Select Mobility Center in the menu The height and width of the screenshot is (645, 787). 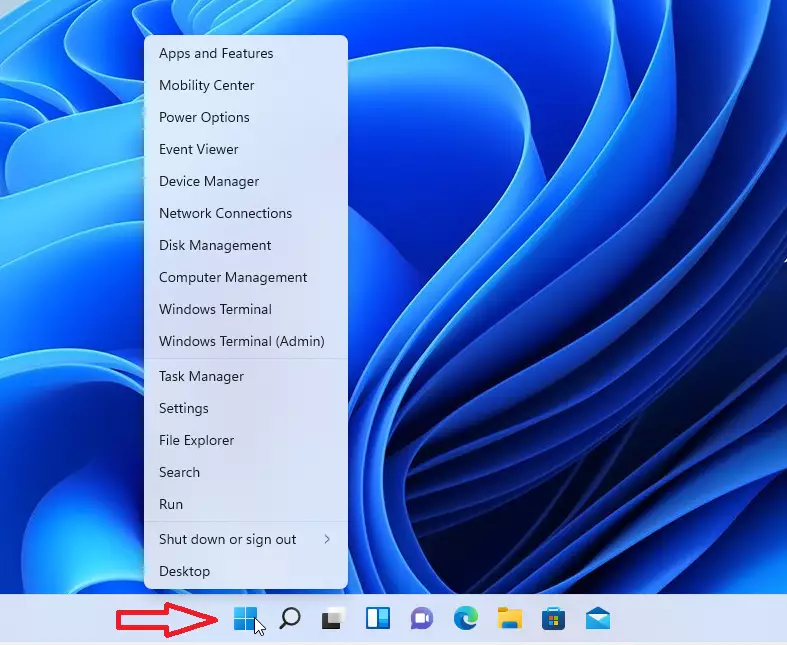(x=246, y=85)
